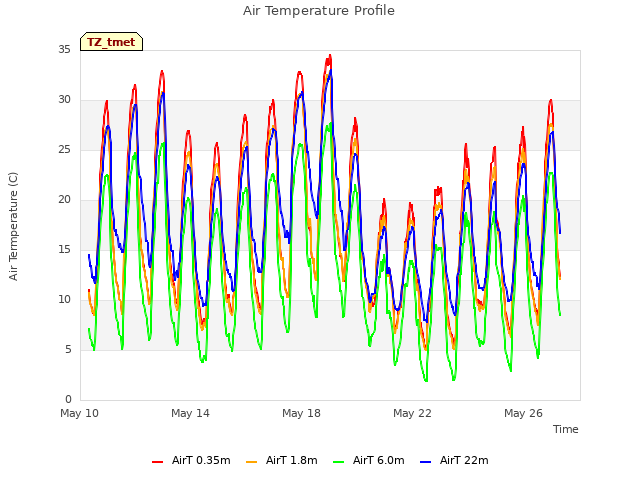Select the Air Temperature Profile chart title
The height and width of the screenshot is (480, 640).
[319, 11]
